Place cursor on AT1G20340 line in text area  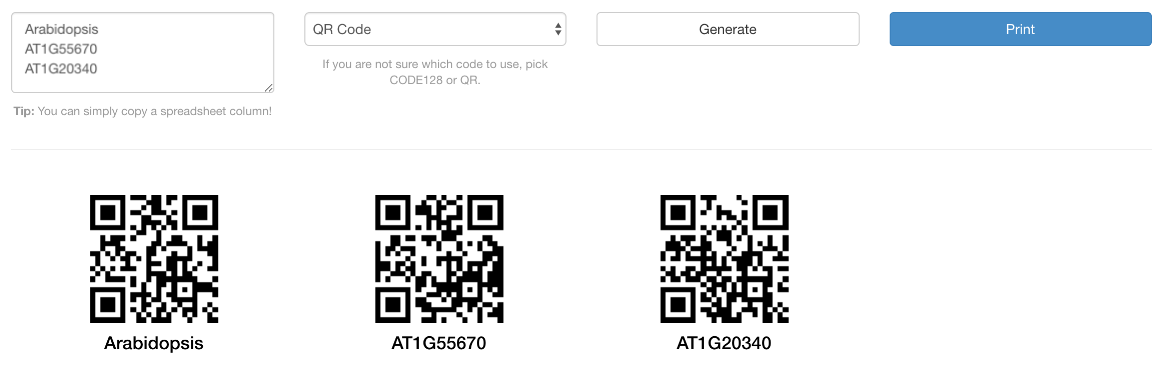pos(61,68)
